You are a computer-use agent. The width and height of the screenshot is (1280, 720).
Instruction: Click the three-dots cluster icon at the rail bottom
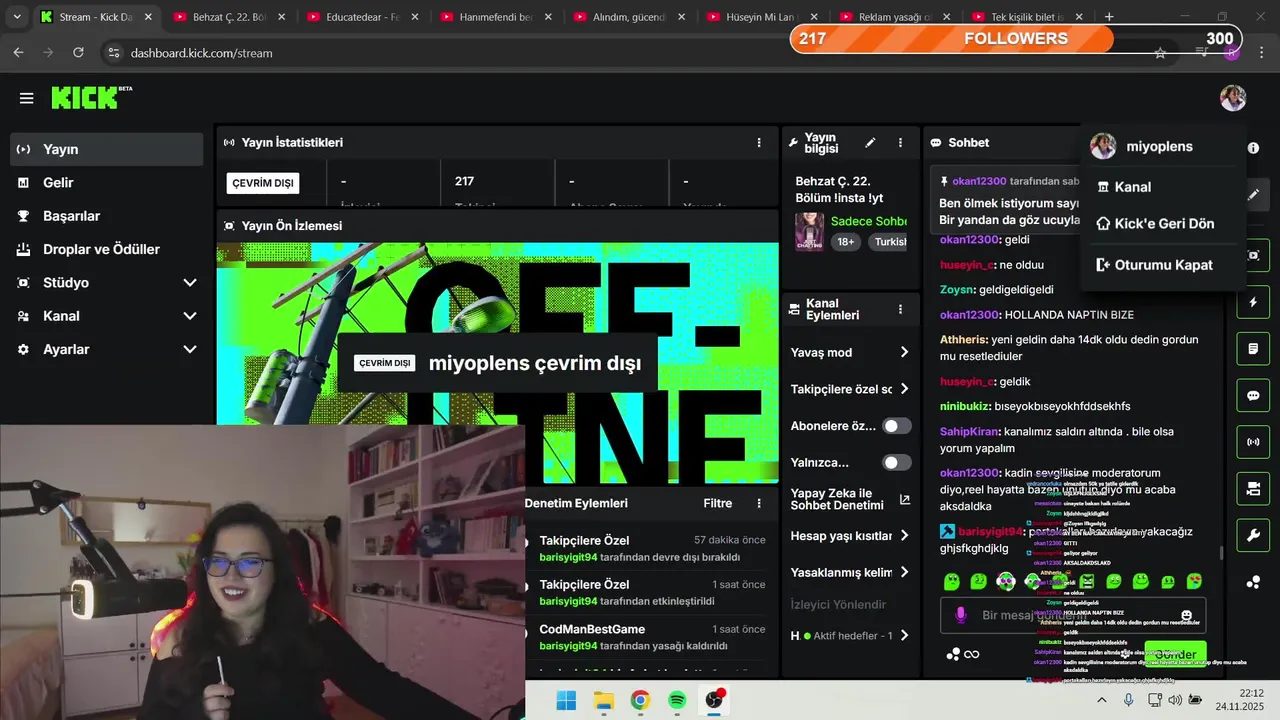[1253, 583]
